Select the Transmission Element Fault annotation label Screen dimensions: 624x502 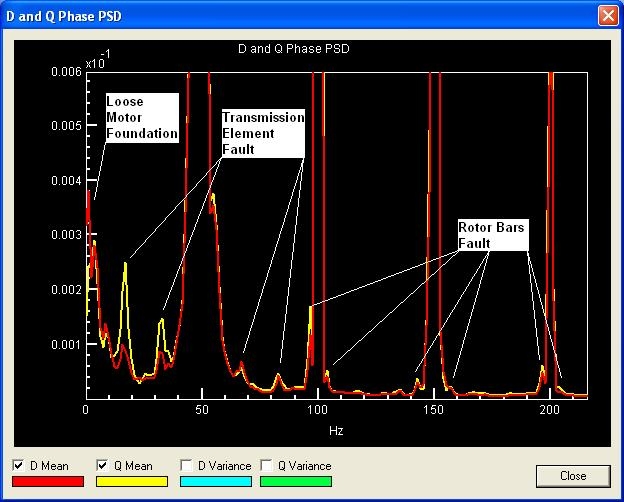click(x=263, y=133)
